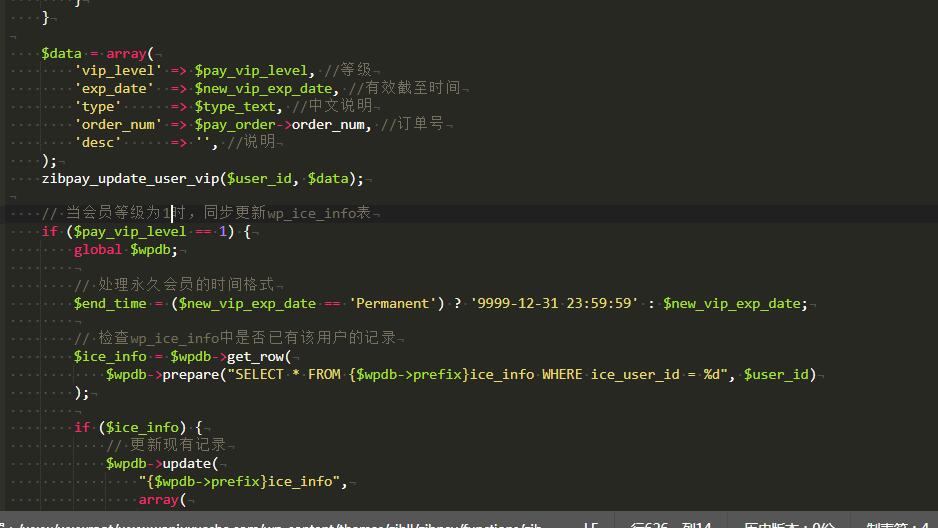The image size is (938, 528).
Task: Click the SELECT * FROM query string
Action: tap(477, 375)
